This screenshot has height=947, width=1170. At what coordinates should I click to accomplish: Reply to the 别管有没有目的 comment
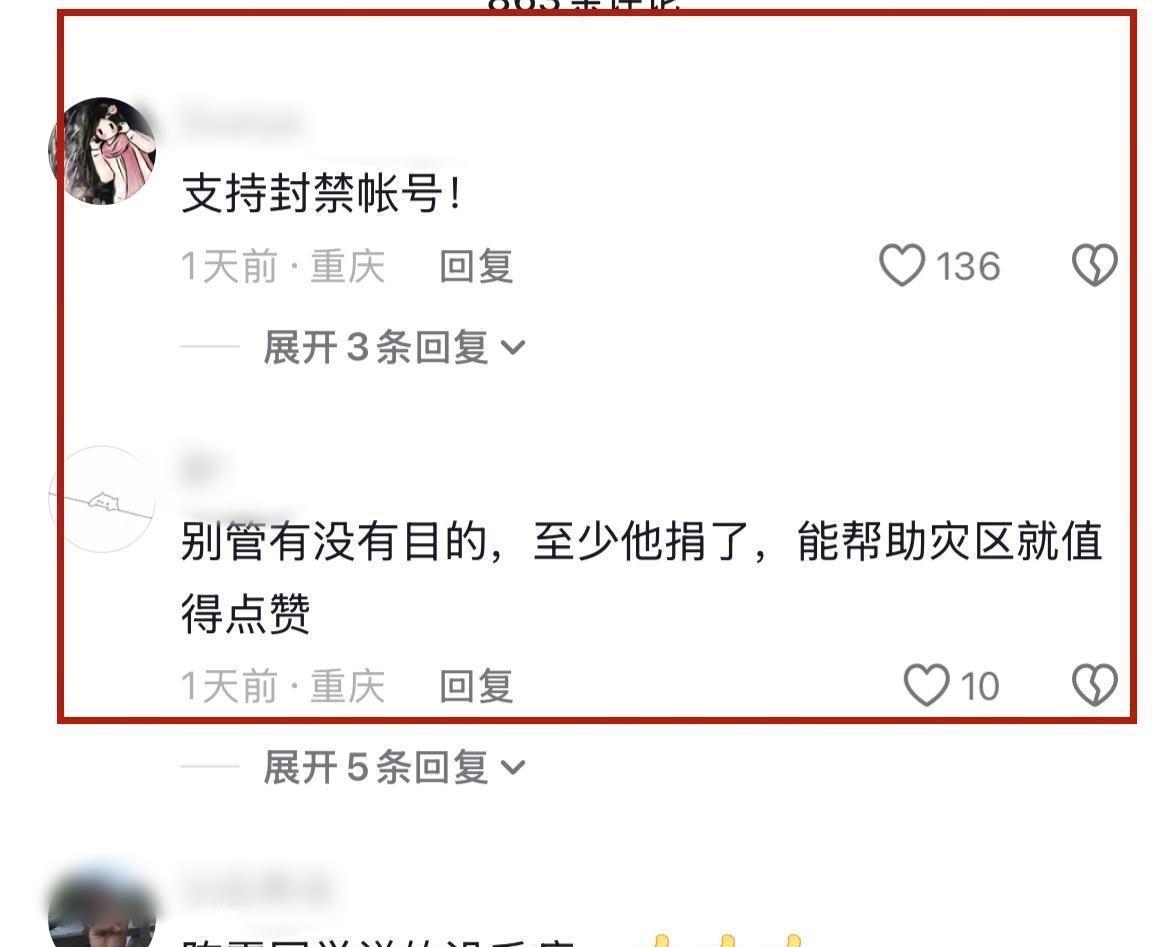pyautogui.click(x=476, y=686)
